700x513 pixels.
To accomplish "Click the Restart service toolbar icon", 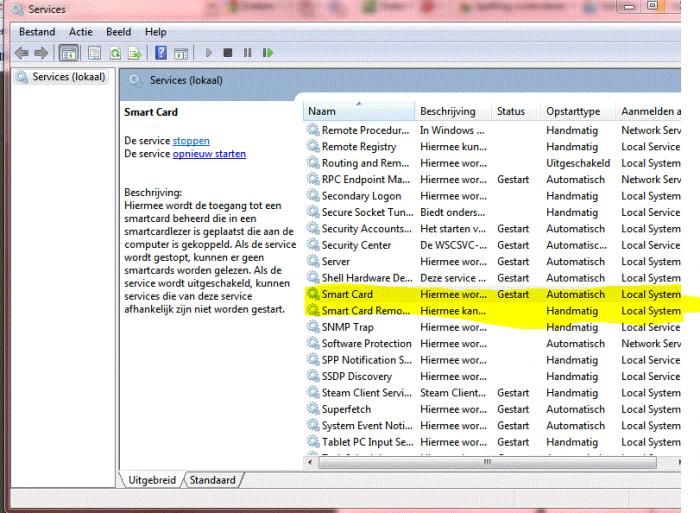I will click(266, 52).
